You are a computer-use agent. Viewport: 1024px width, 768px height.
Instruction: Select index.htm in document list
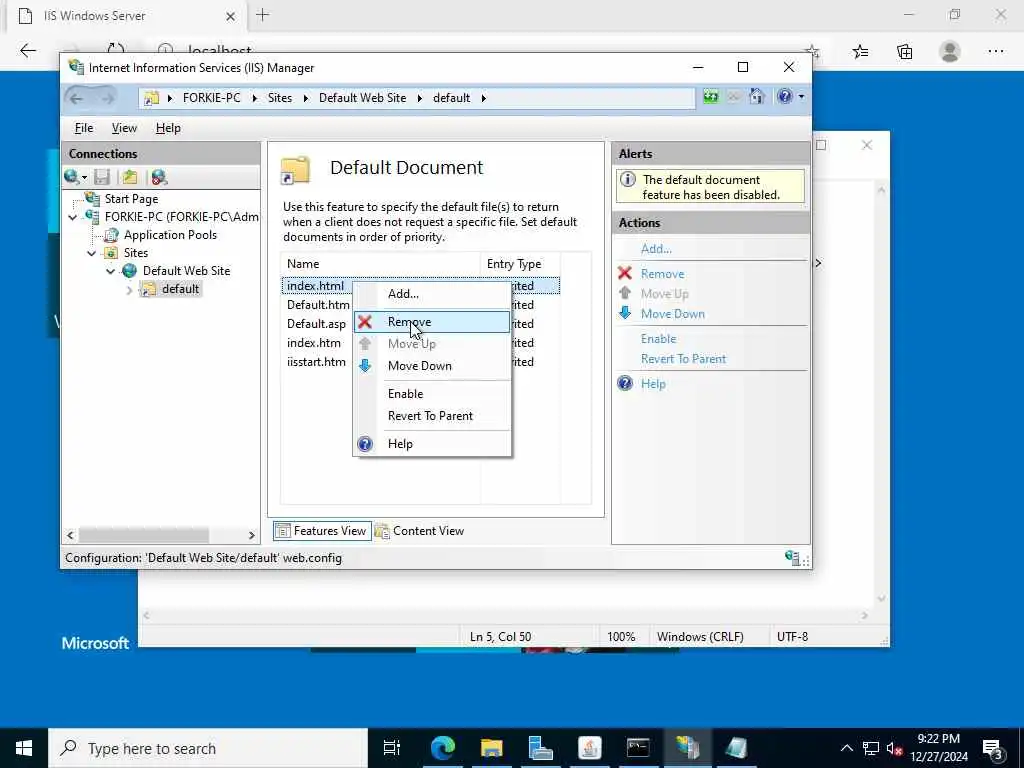[x=313, y=343]
